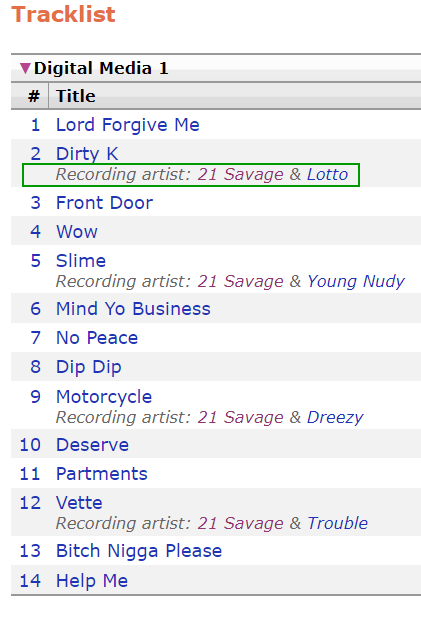Open the Vette track link
421x617 pixels.
point(79,503)
